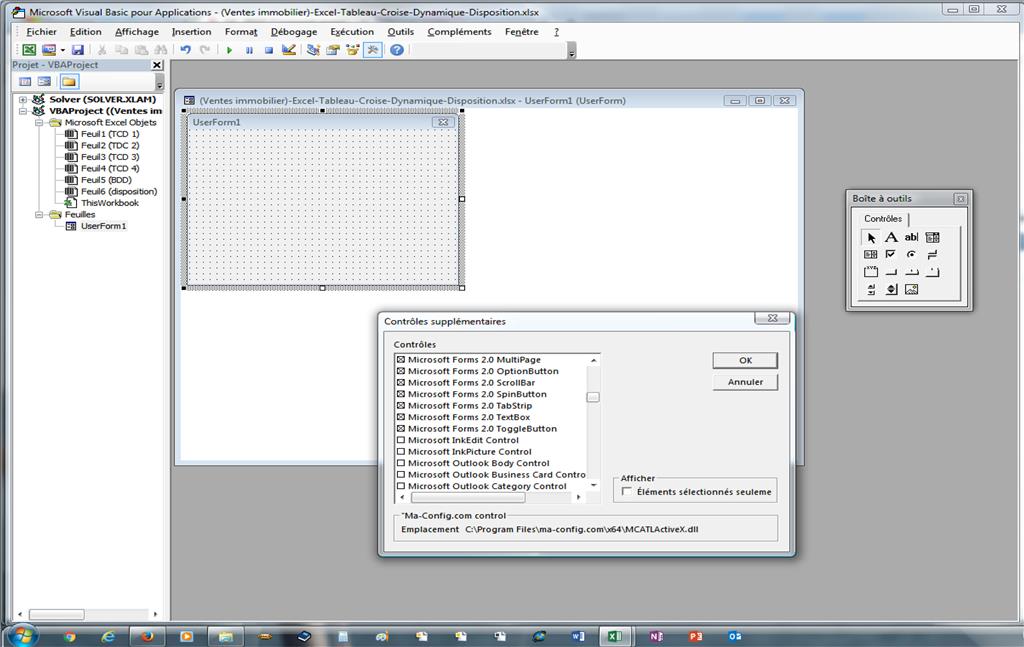Open the Affichage menu
The height and width of the screenshot is (647, 1024).
click(x=136, y=31)
